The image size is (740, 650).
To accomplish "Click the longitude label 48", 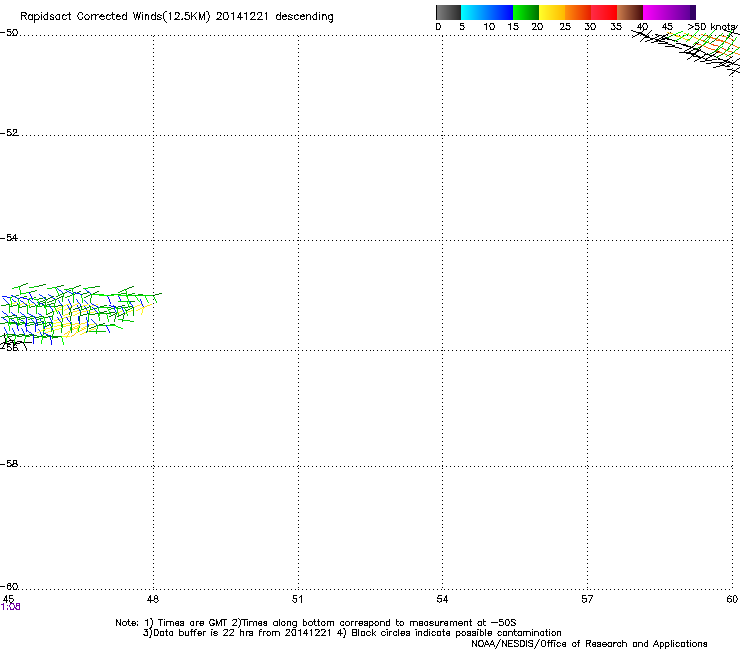I will [x=153, y=599].
